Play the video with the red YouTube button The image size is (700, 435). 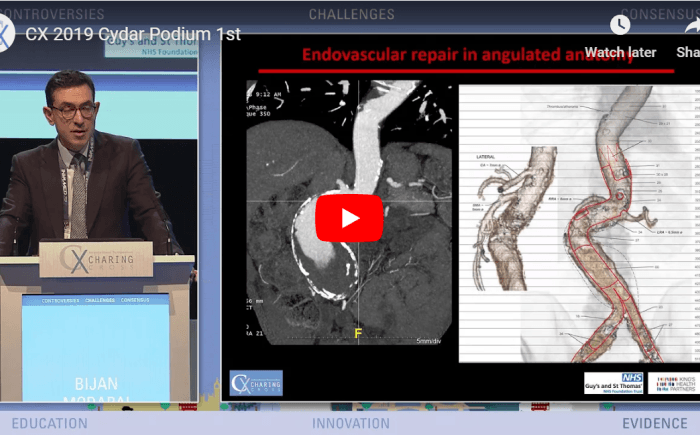coord(349,218)
